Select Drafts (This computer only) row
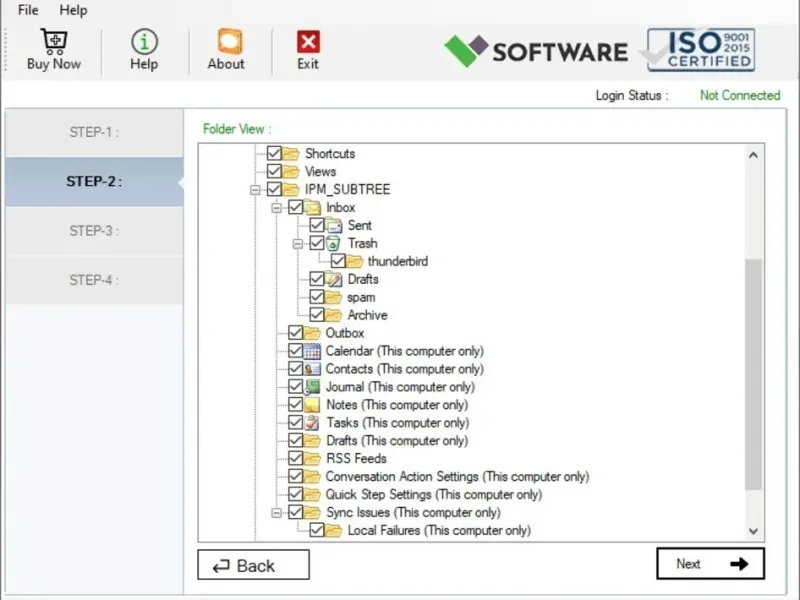This screenshot has height=600, width=800. point(397,440)
